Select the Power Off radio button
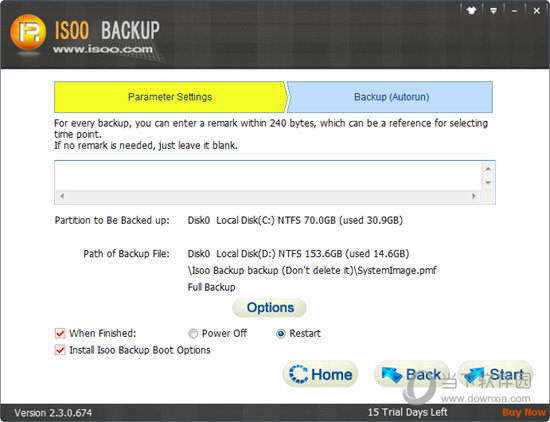The height and width of the screenshot is (422, 550). pyautogui.click(x=193, y=333)
